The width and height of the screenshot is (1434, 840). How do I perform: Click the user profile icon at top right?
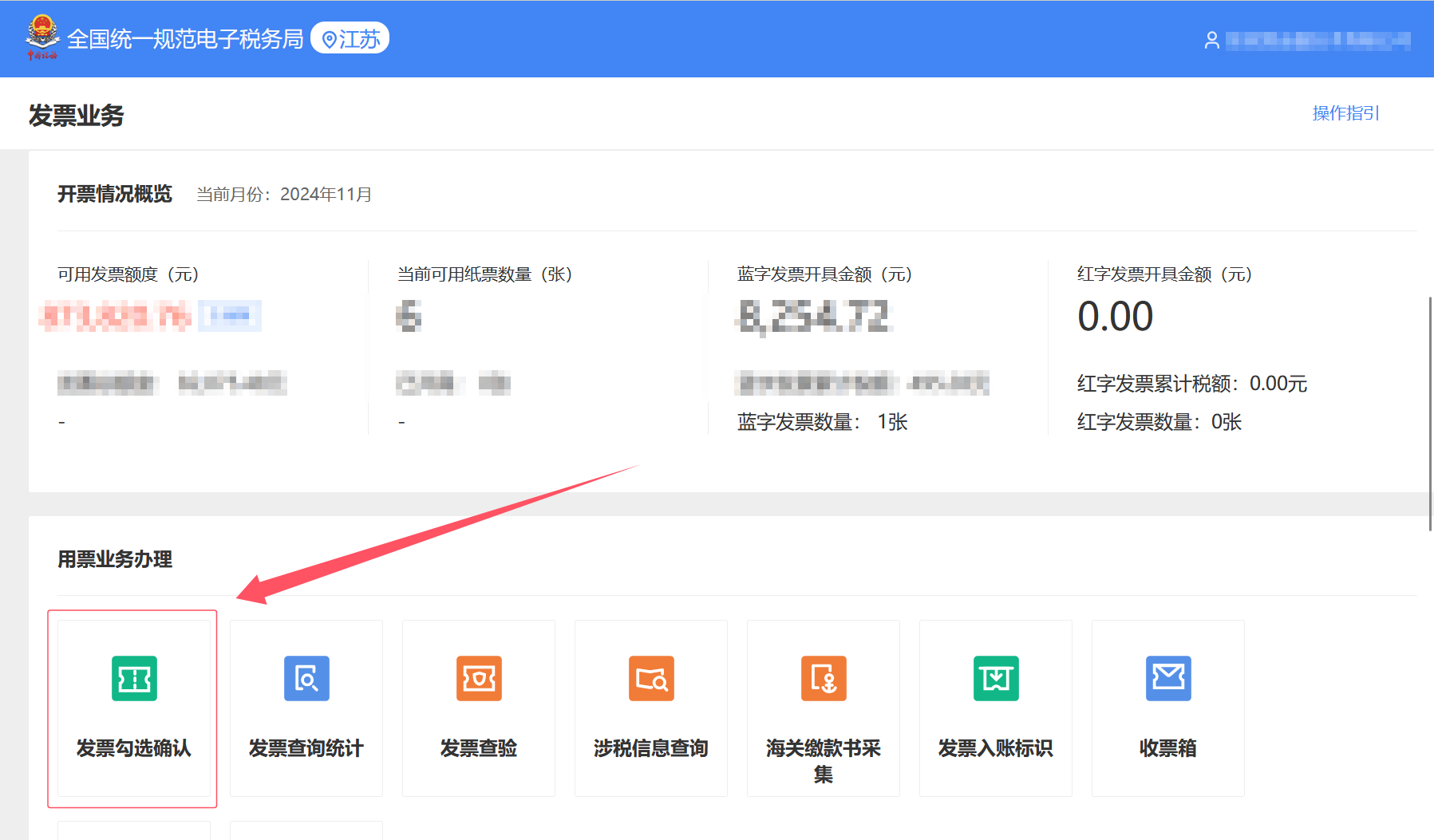(1211, 40)
